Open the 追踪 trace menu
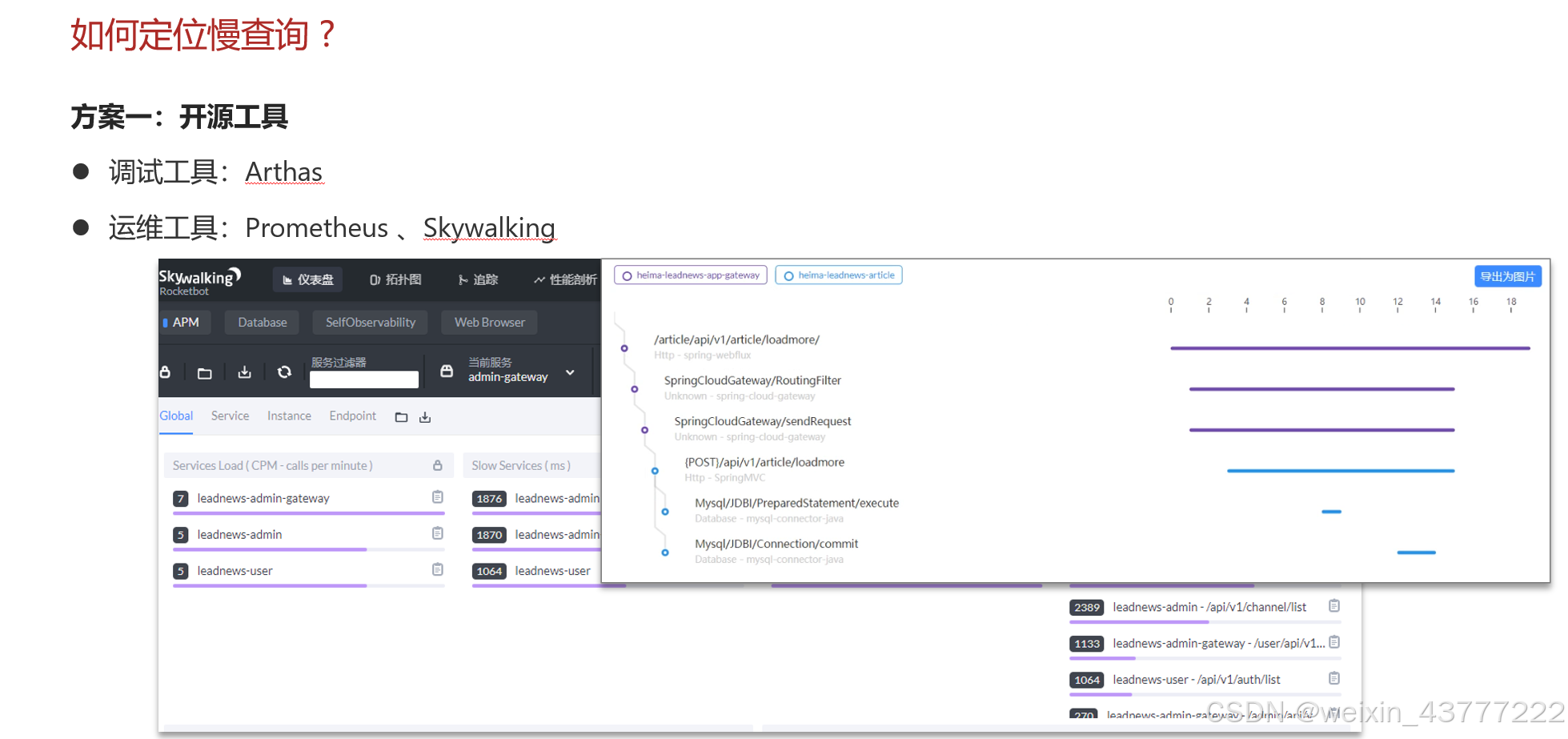This screenshot has height=739, width=1568. click(x=478, y=279)
